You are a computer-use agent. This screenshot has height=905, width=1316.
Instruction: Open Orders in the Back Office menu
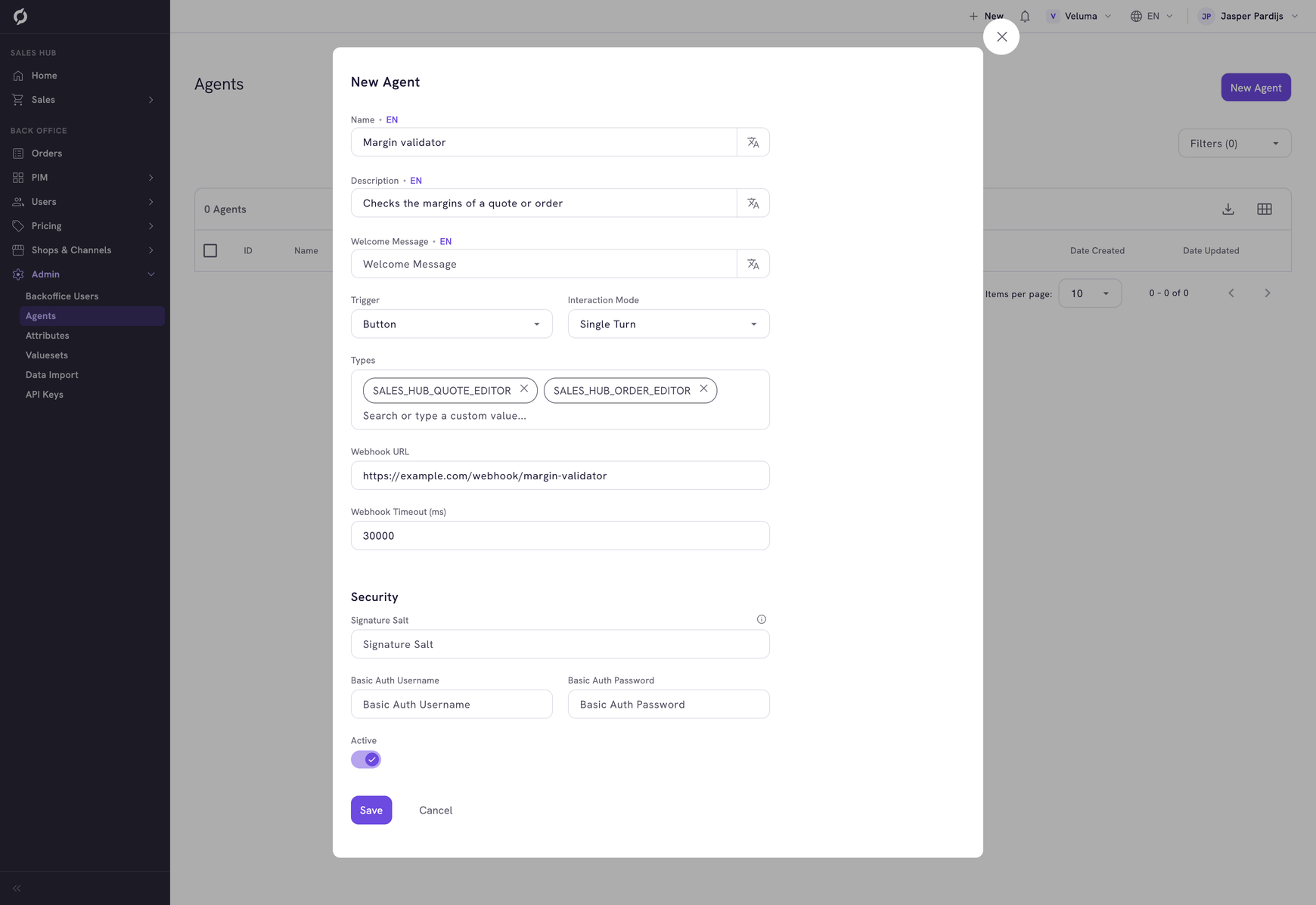[85, 153]
